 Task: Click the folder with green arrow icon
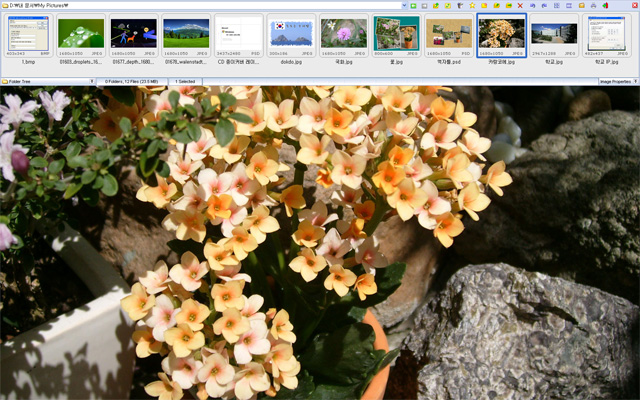click(x=509, y=6)
